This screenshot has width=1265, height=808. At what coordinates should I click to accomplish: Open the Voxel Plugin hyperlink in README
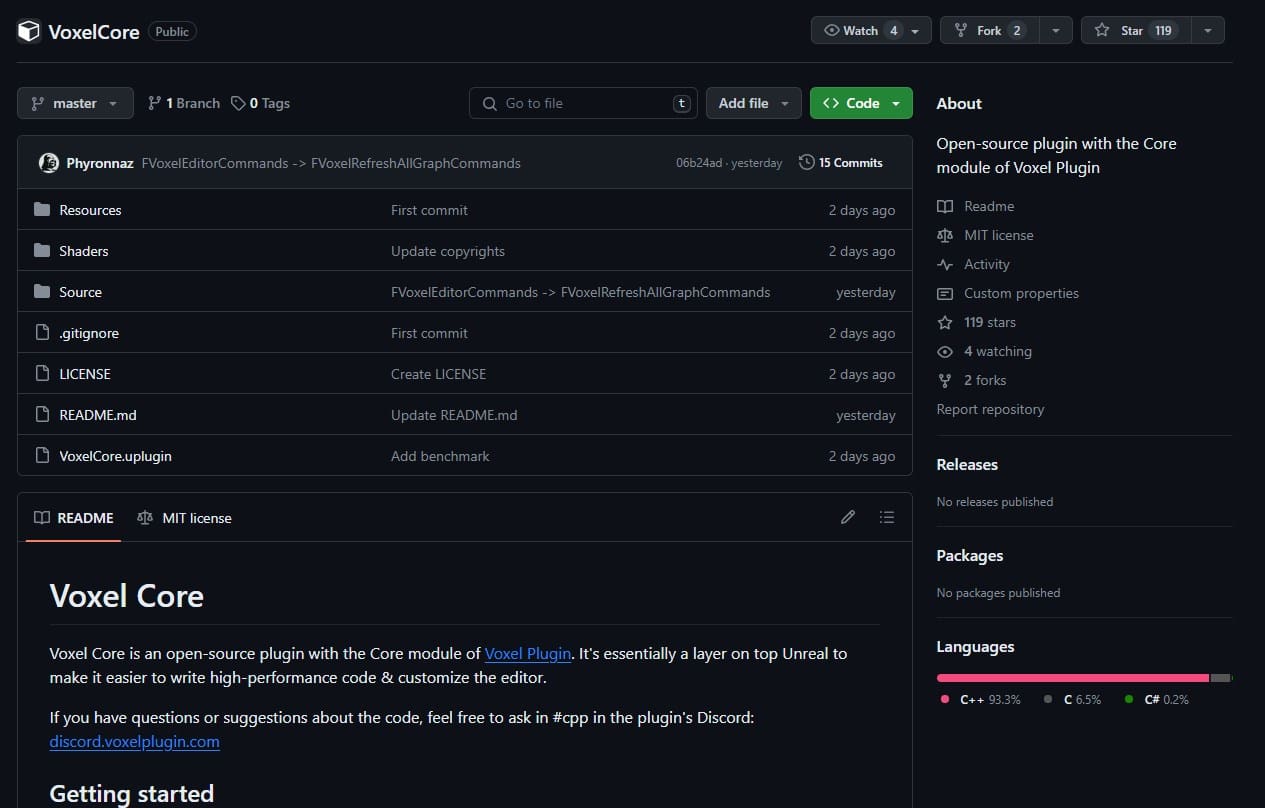tap(528, 653)
